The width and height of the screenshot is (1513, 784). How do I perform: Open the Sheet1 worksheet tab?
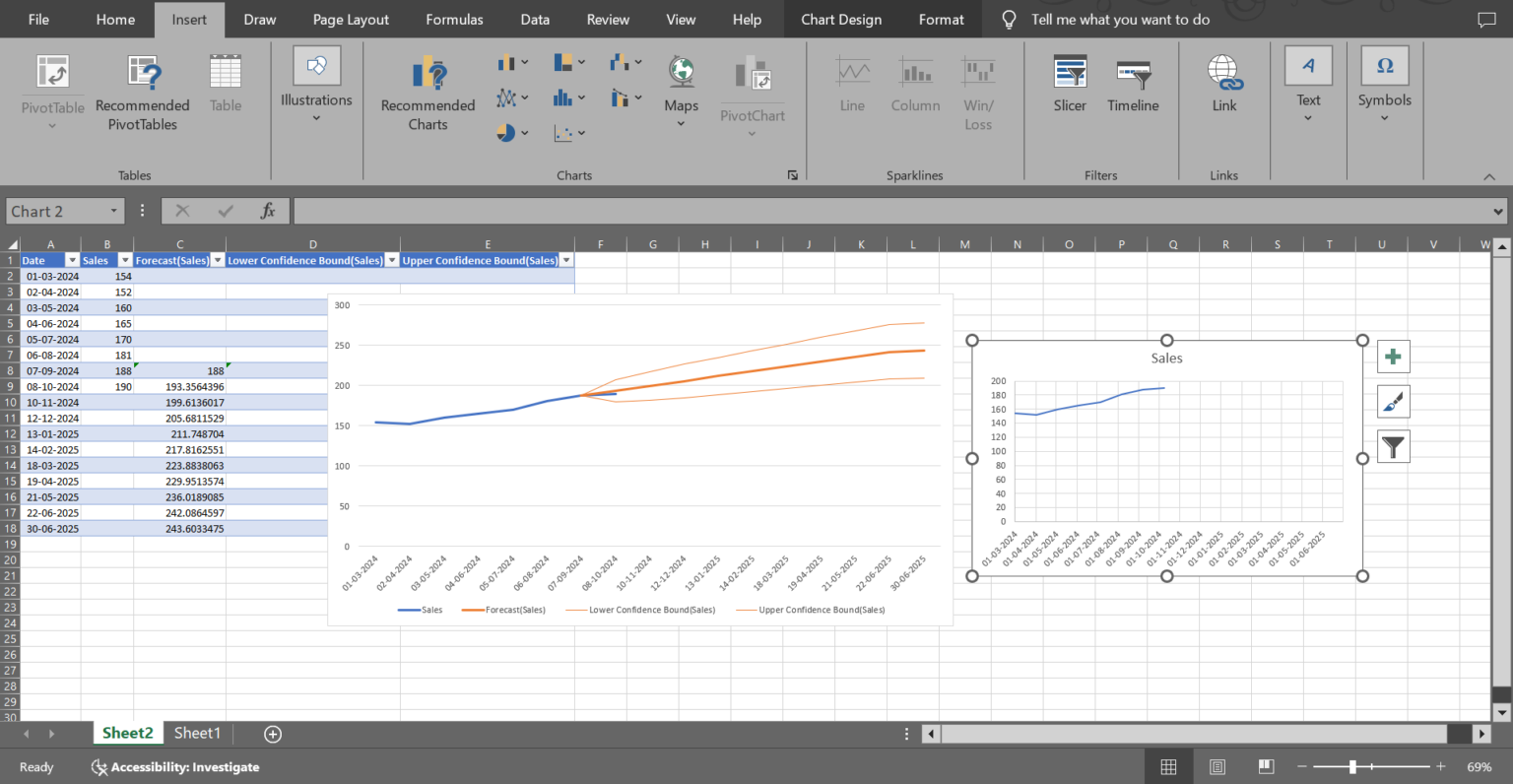coord(197,733)
